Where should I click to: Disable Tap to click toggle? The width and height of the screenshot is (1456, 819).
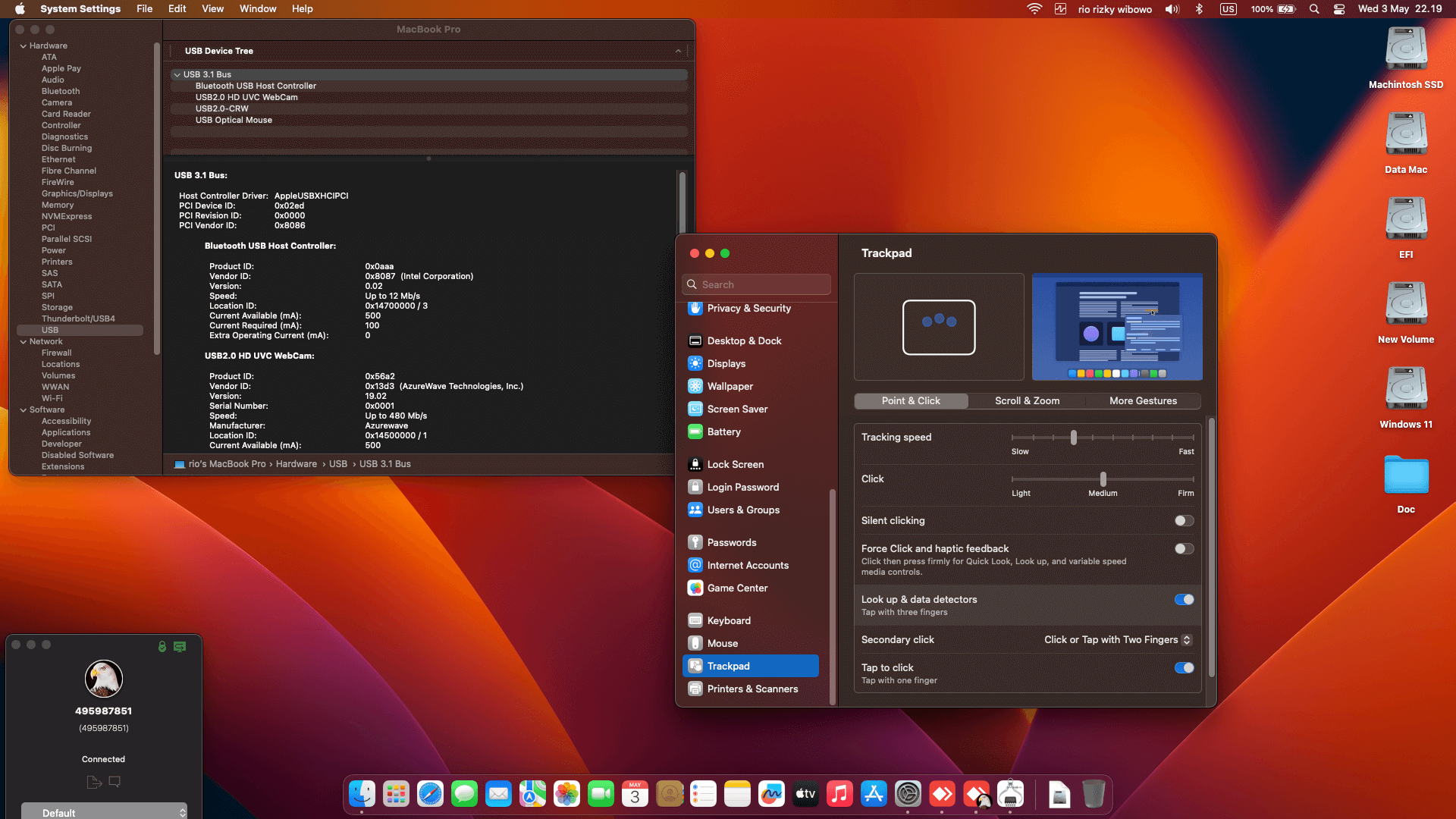tap(1184, 668)
